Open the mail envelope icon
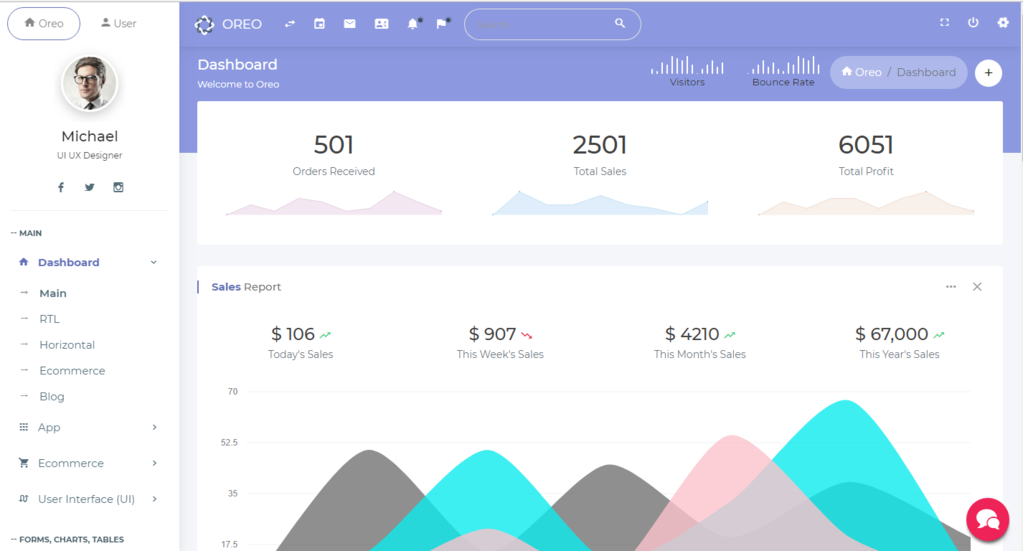This screenshot has width=1023, height=551. (350, 23)
